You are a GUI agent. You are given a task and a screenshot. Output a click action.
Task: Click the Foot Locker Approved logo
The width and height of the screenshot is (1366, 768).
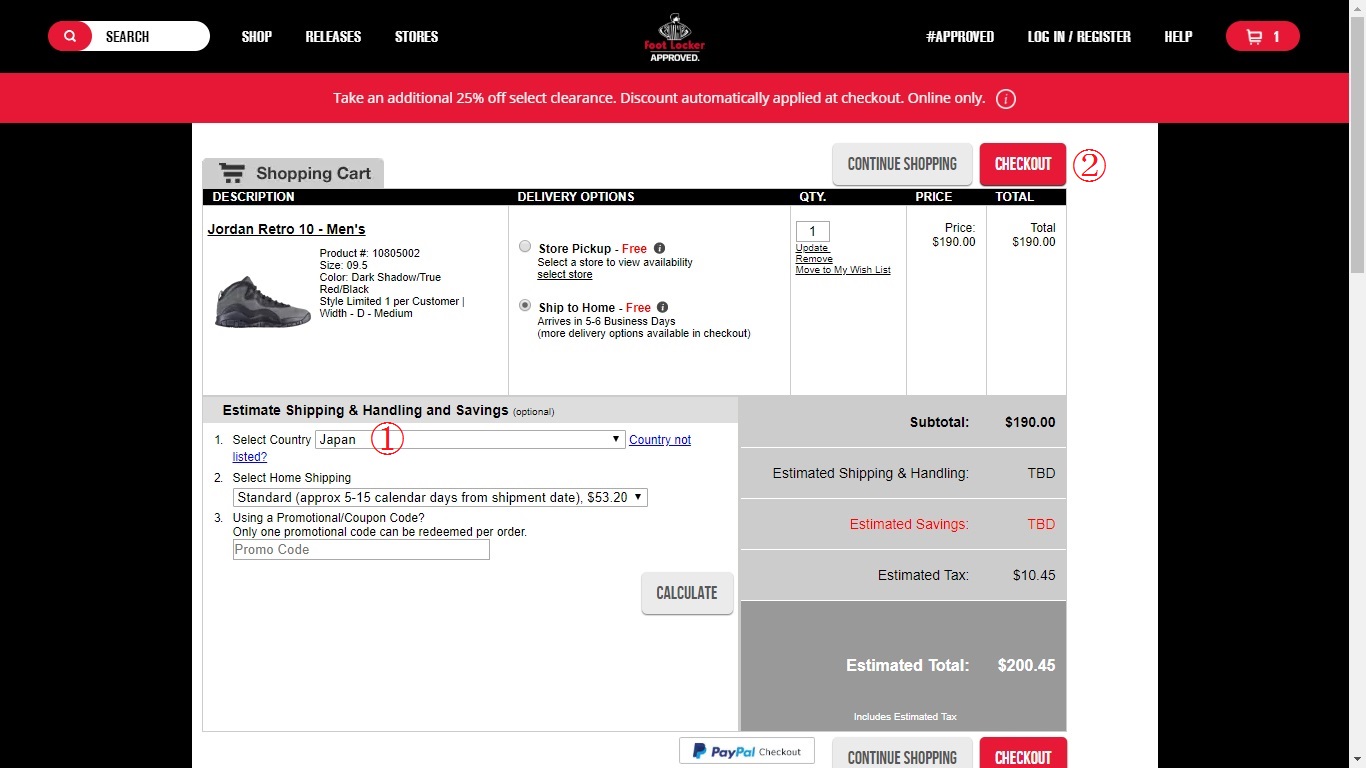[x=675, y=38]
